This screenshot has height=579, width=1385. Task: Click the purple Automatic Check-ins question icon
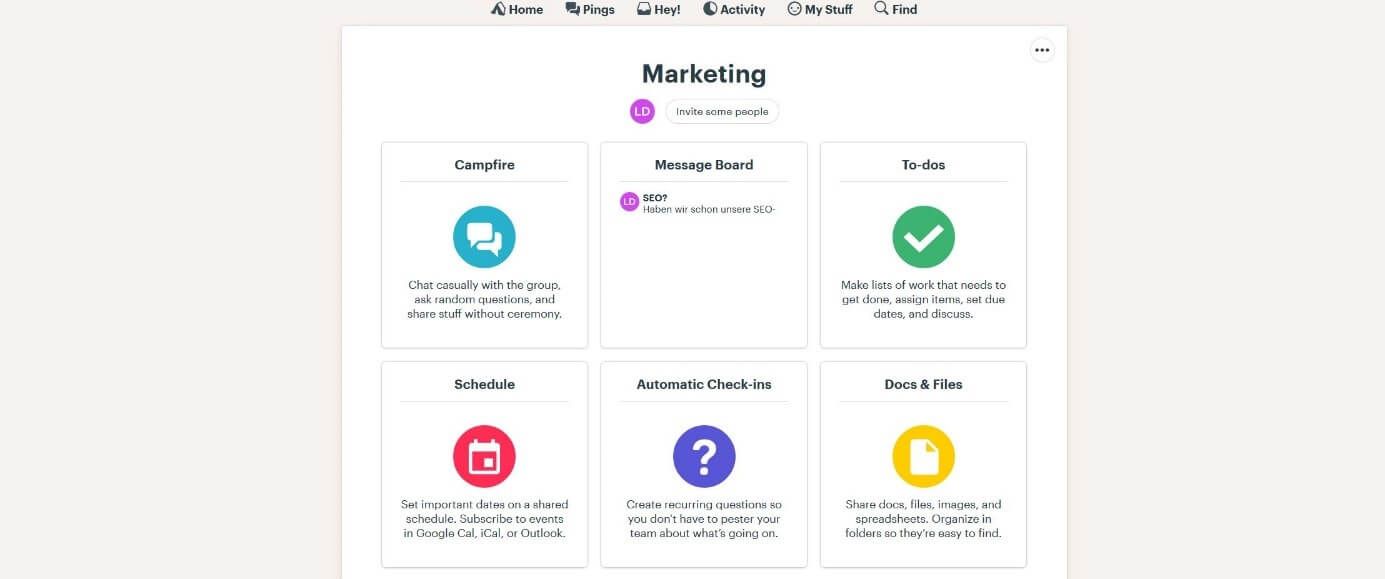click(x=704, y=457)
